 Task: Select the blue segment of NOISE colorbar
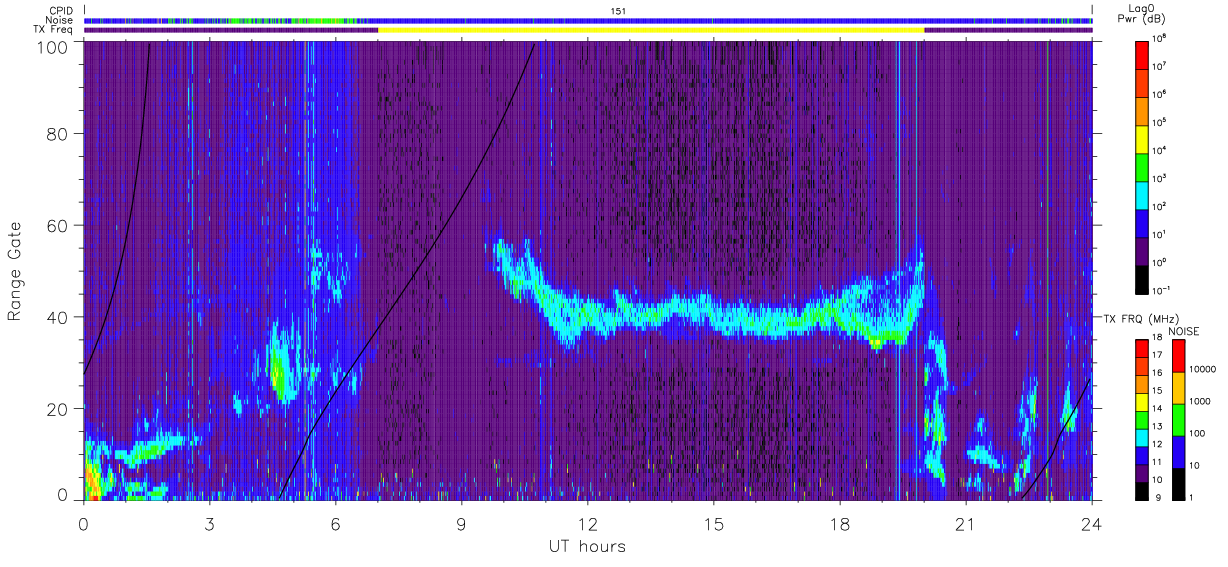[x=1178, y=452]
